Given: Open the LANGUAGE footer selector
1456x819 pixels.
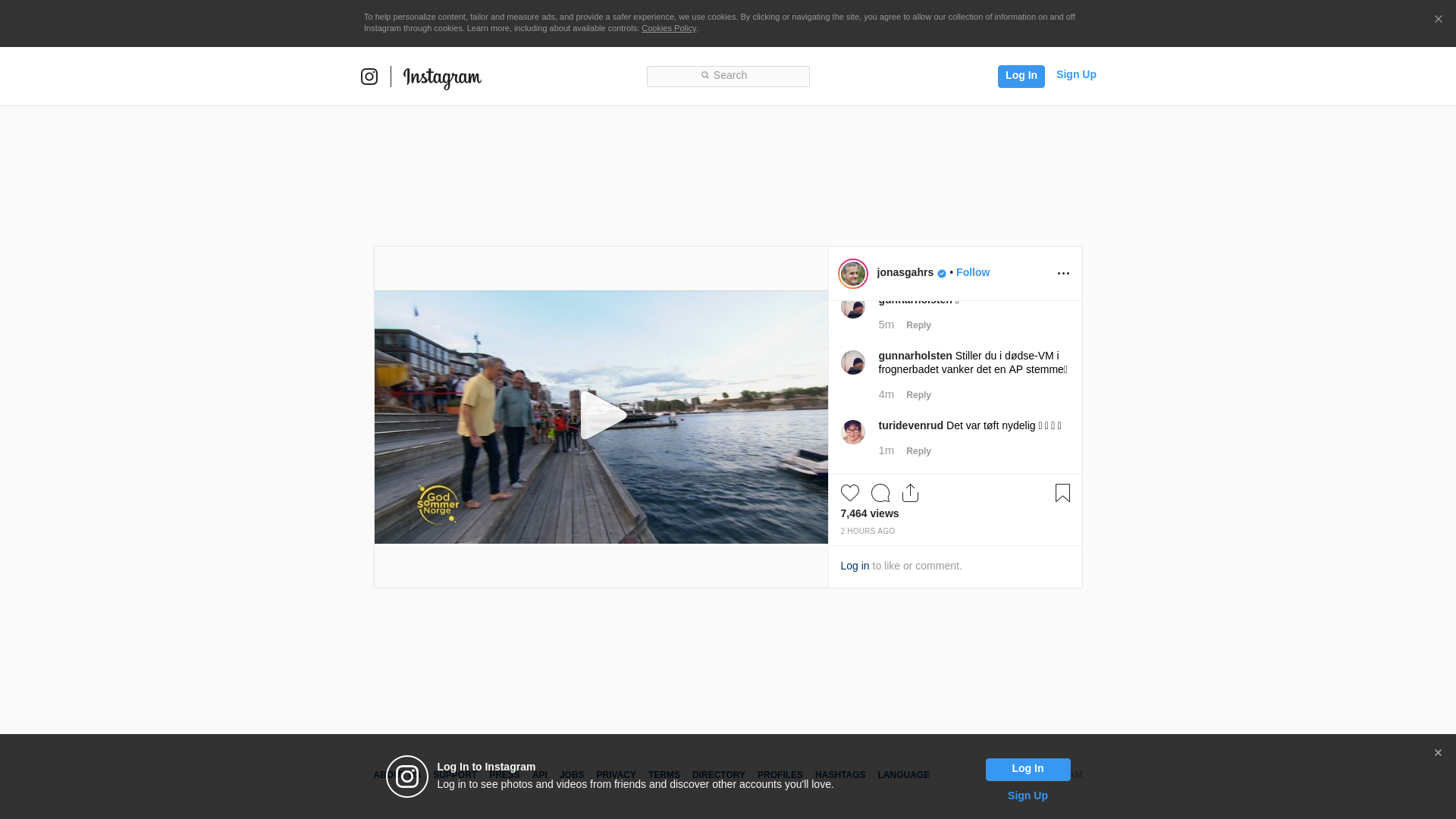Looking at the screenshot, I should coord(903,775).
